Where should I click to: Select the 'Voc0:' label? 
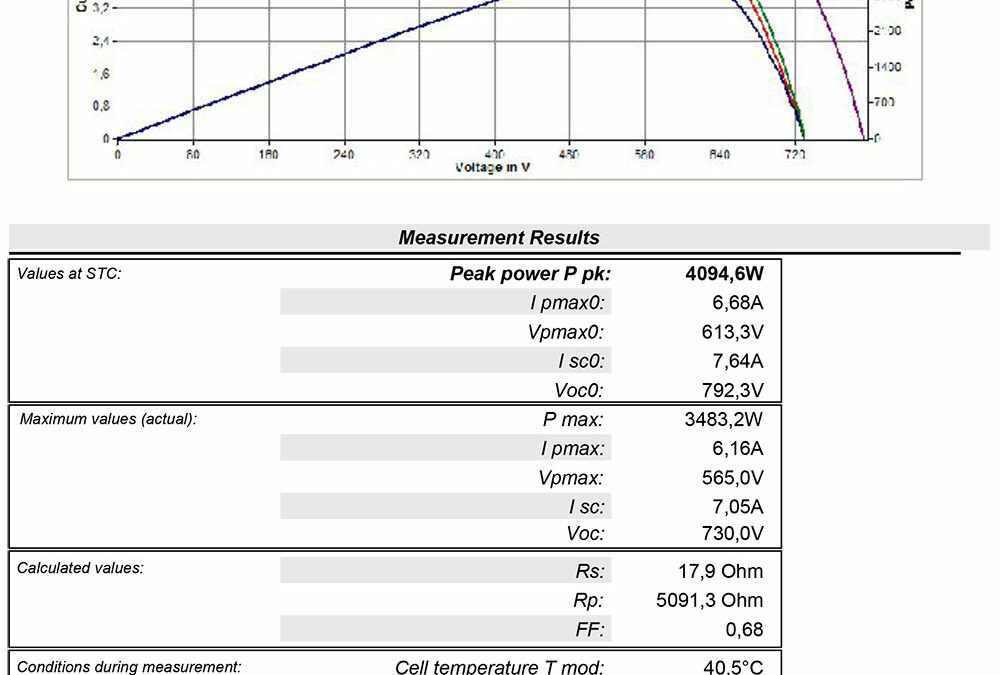click(x=578, y=390)
